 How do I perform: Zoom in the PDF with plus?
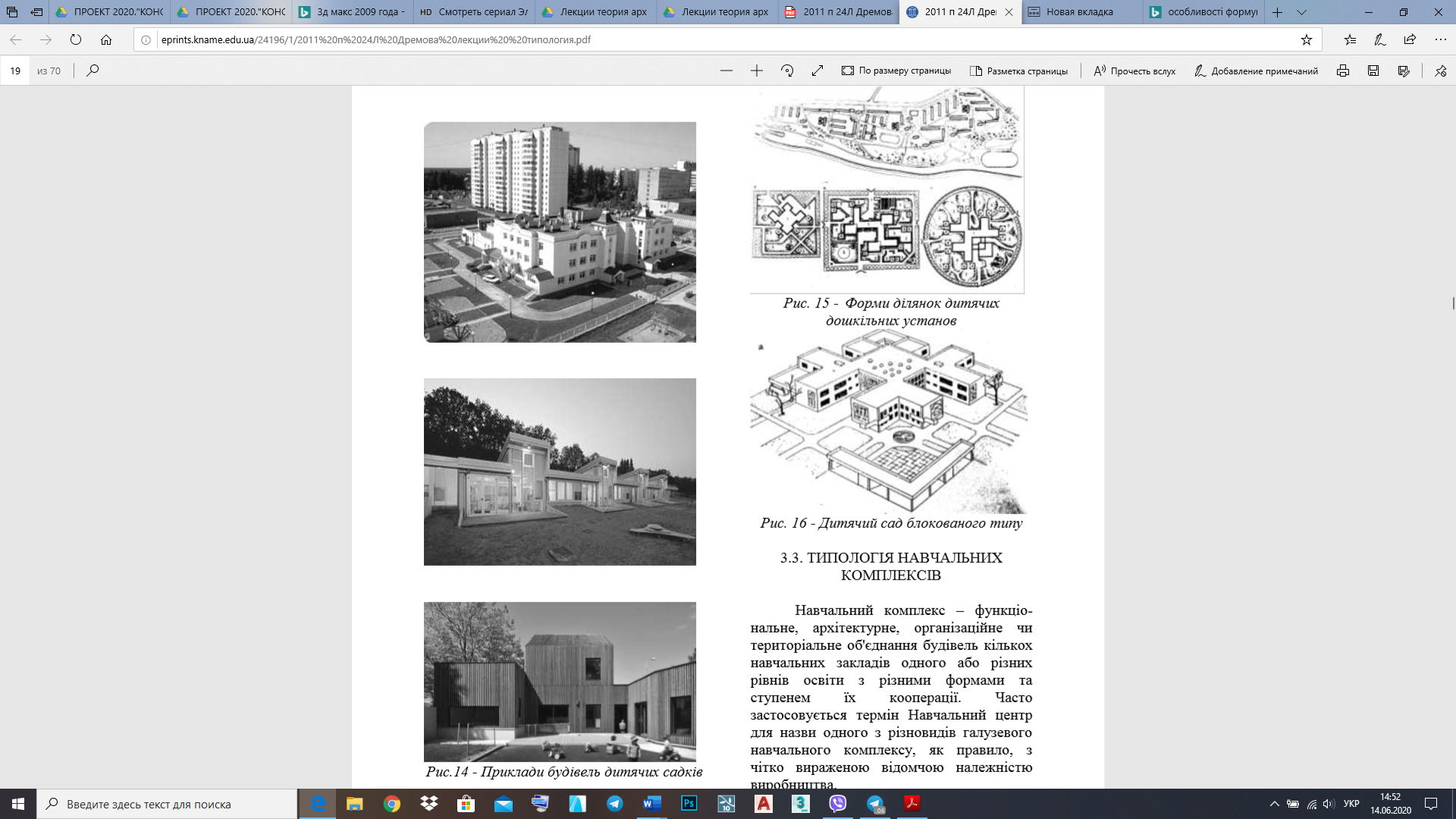click(x=757, y=71)
